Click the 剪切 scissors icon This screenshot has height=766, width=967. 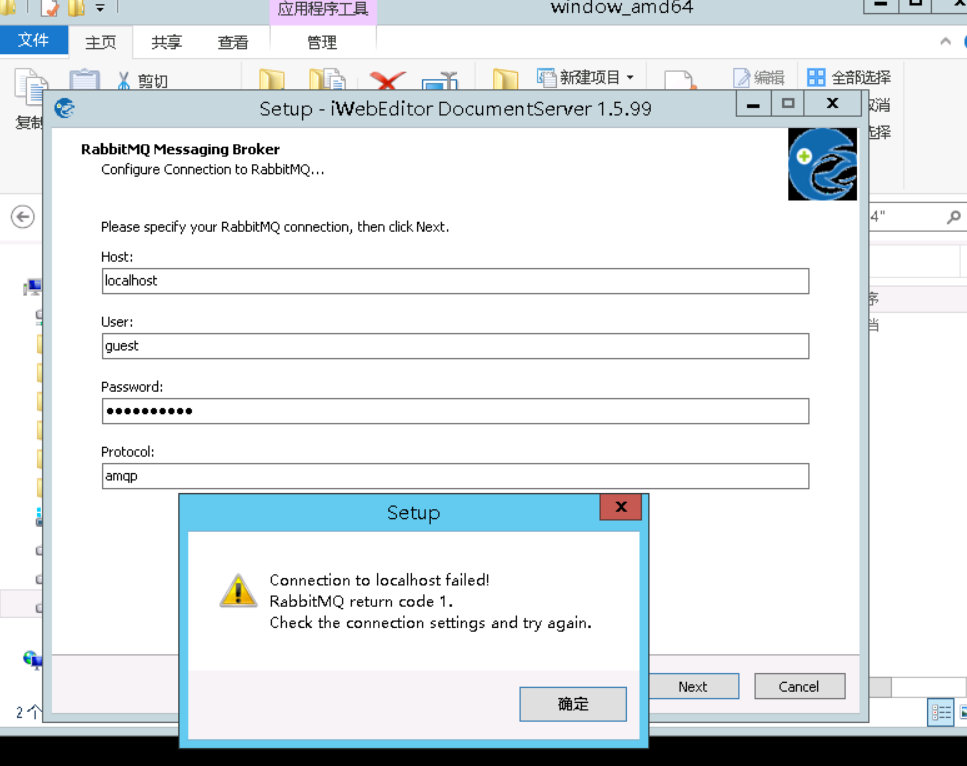click(x=123, y=81)
